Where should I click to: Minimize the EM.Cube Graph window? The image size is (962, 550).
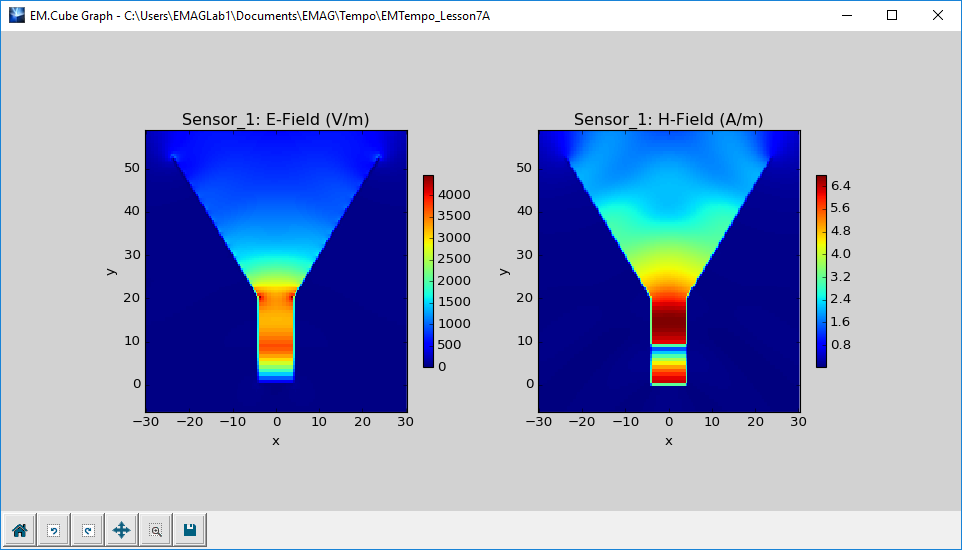(847, 15)
